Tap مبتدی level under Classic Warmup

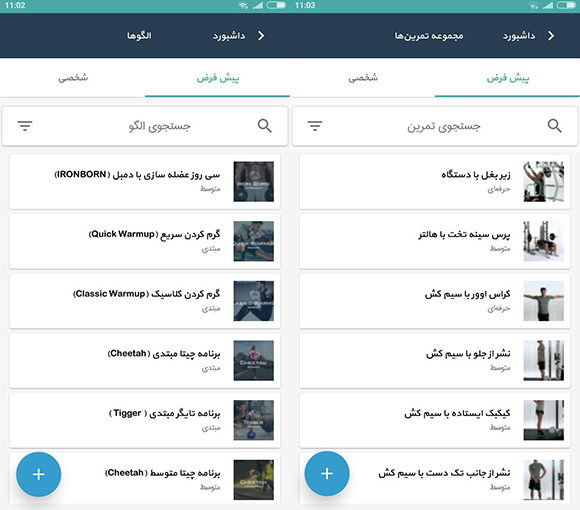(211, 308)
